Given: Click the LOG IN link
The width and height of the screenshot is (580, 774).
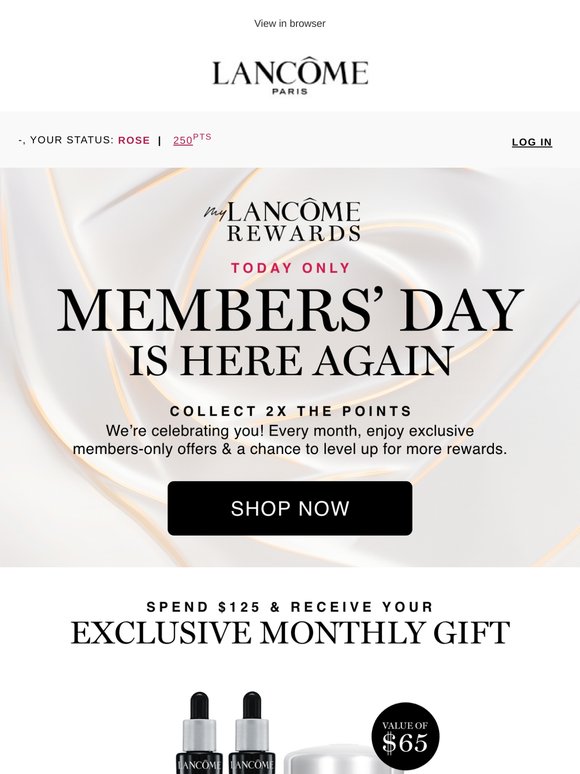Looking at the screenshot, I should [x=532, y=142].
